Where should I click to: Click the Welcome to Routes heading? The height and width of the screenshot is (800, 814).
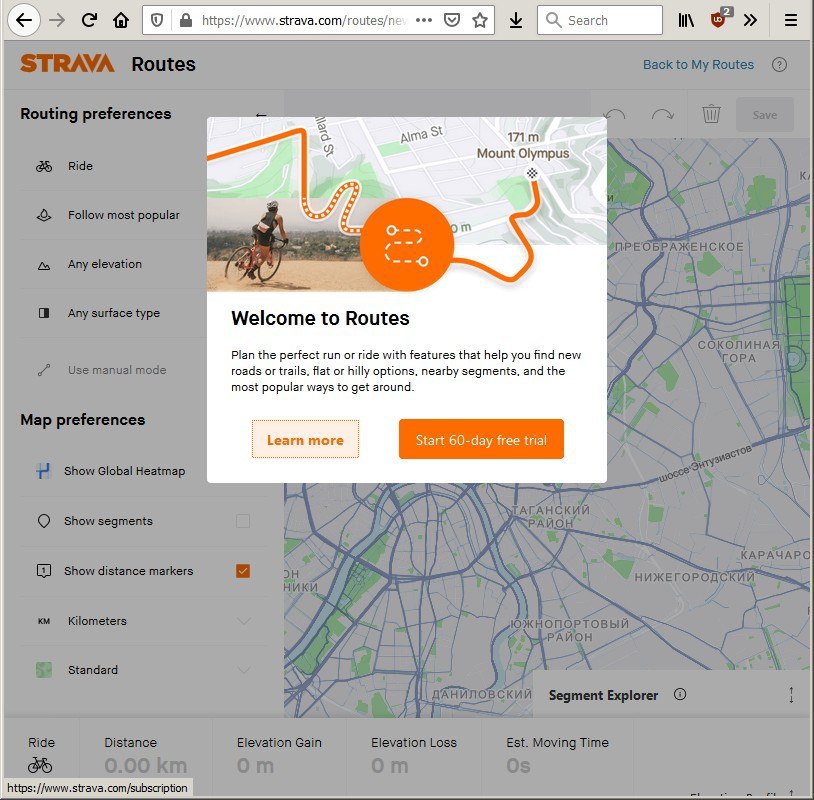320,318
